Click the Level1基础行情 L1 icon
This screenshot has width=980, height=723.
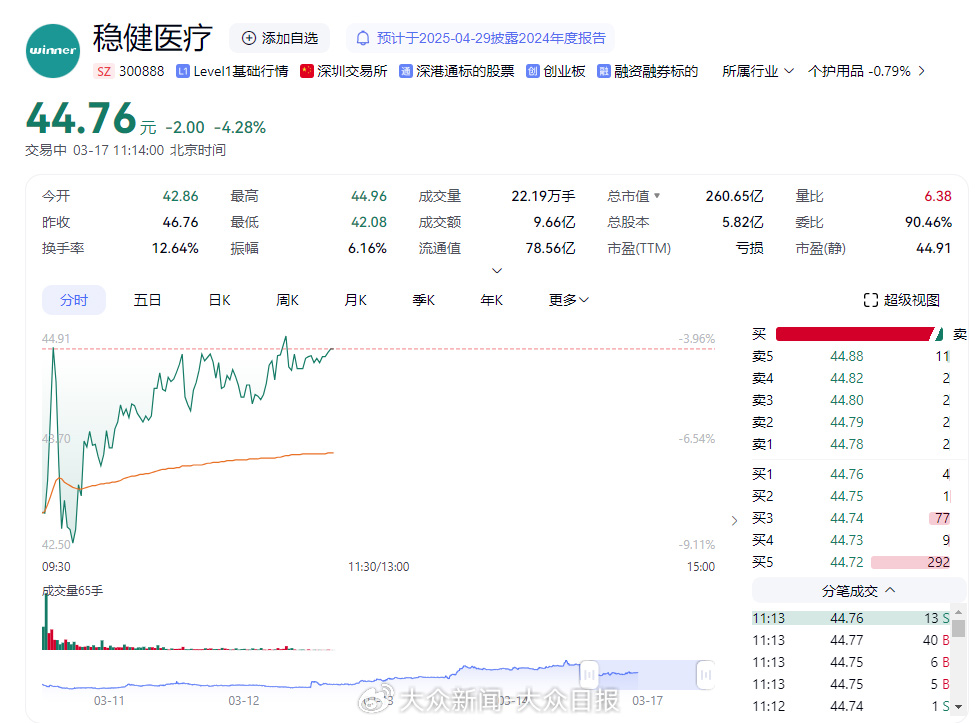click(x=182, y=71)
